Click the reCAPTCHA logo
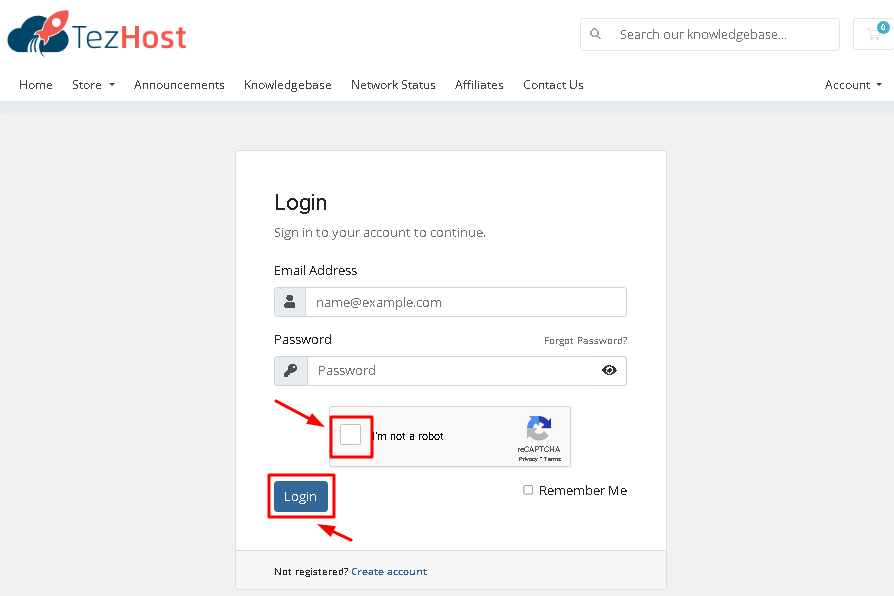The width and height of the screenshot is (894, 596). click(x=539, y=429)
